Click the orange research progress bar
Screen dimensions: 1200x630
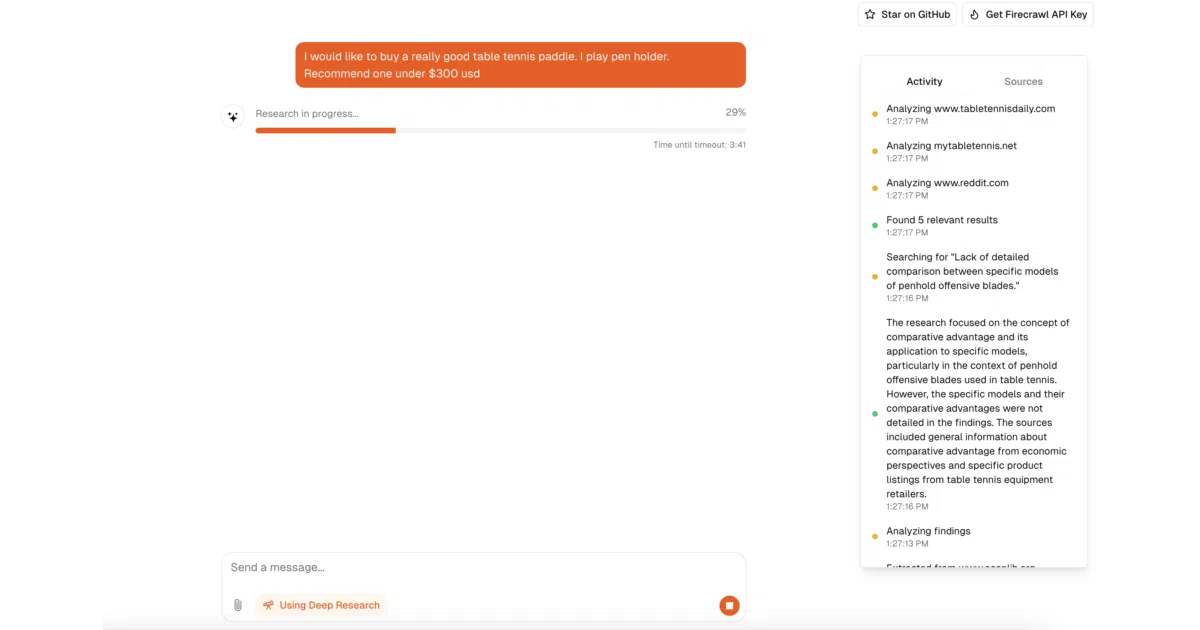click(500, 130)
